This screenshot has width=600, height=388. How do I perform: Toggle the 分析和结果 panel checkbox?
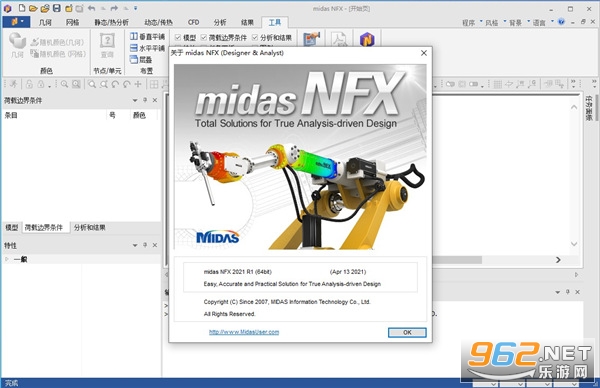click(x=255, y=37)
